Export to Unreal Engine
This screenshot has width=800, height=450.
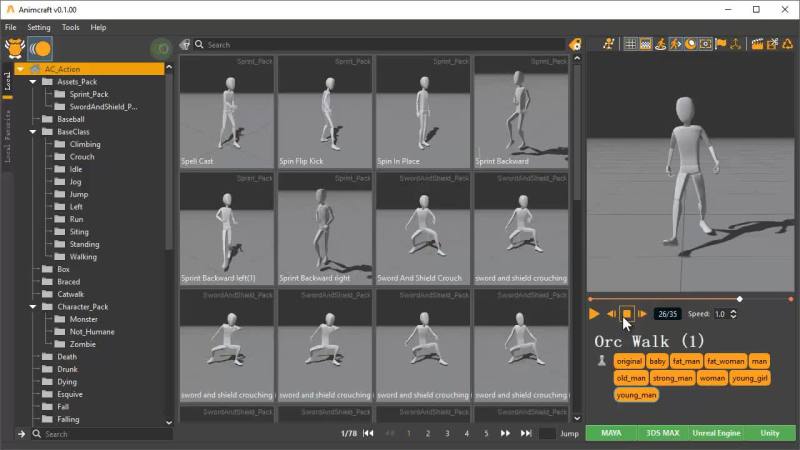coord(716,433)
